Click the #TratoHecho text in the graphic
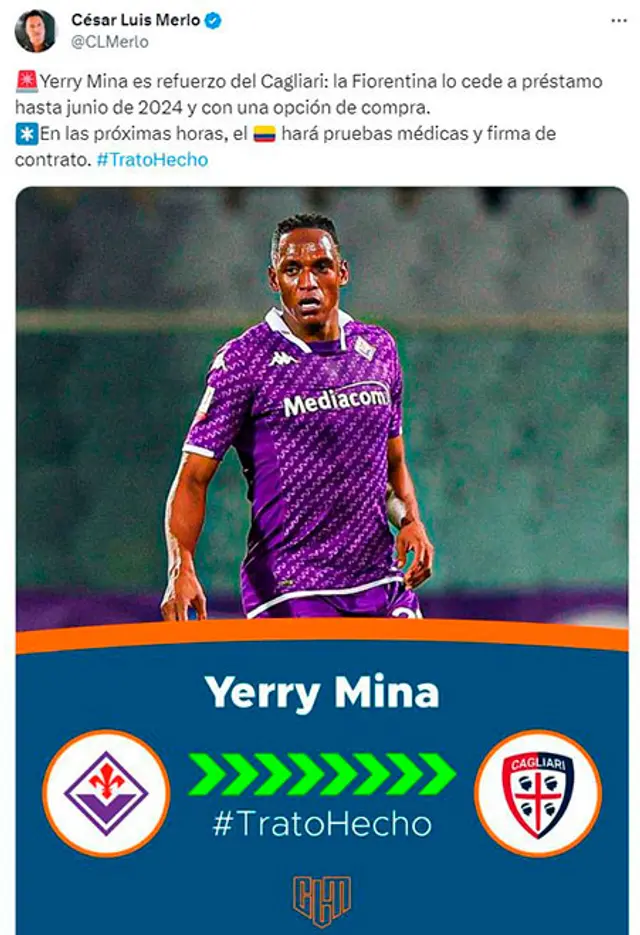 322,823
